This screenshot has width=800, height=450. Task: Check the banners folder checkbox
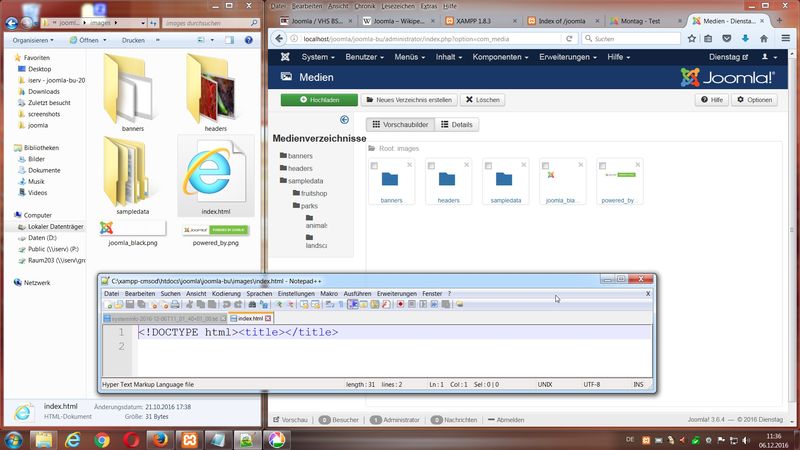(x=374, y=165)
